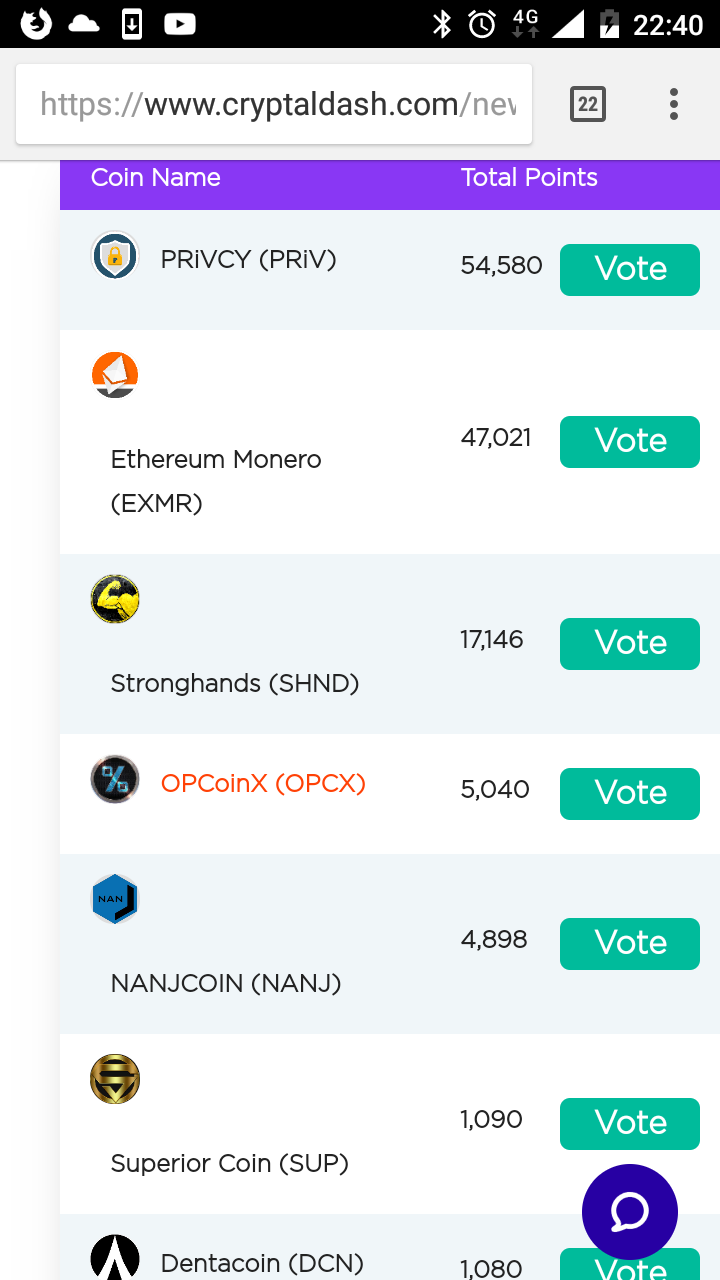Tap the cryptaldash URL address bar
720x1280 pixels.
tap(274, 104)
